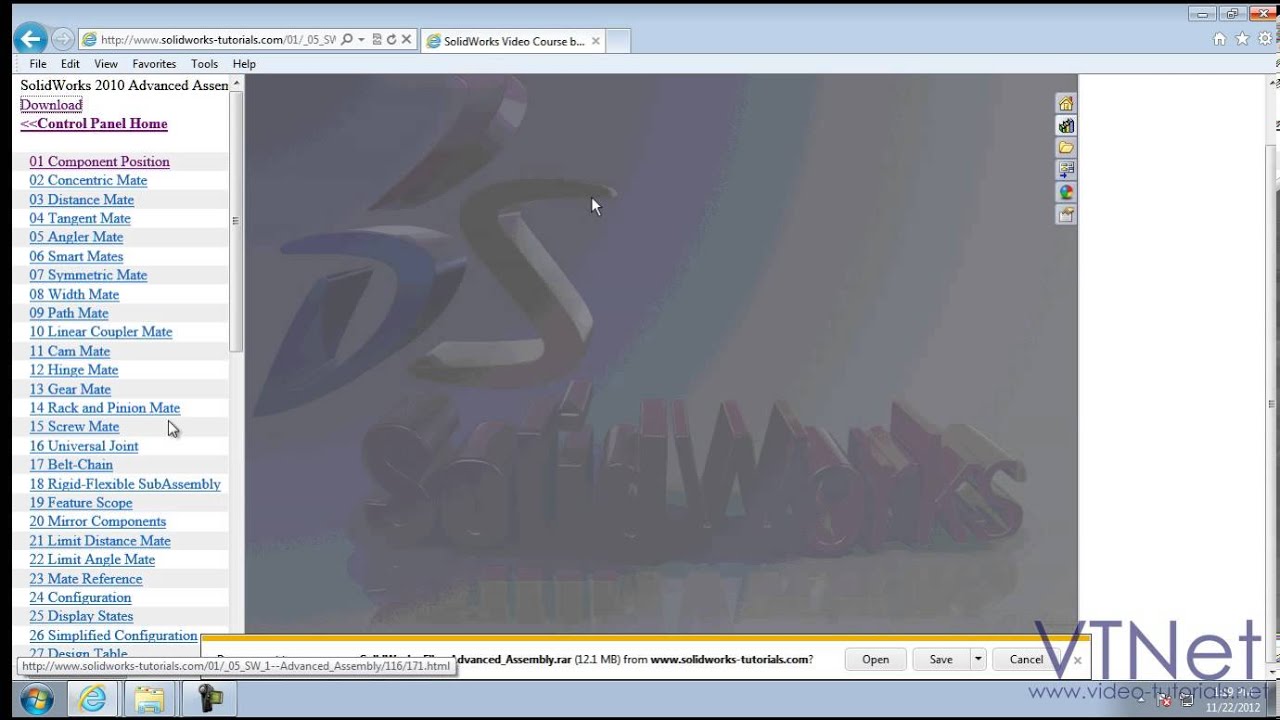This screenshot has height=720, width=1280.
Task: Open Design Library task pane icon
Action: click(1066, 126)
